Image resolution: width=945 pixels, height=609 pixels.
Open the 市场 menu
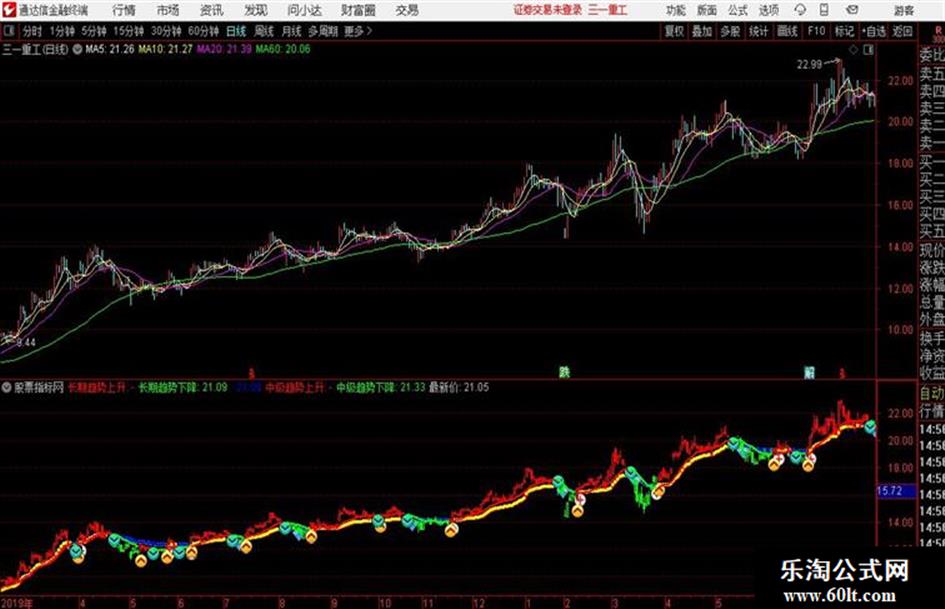pos(168,10)
